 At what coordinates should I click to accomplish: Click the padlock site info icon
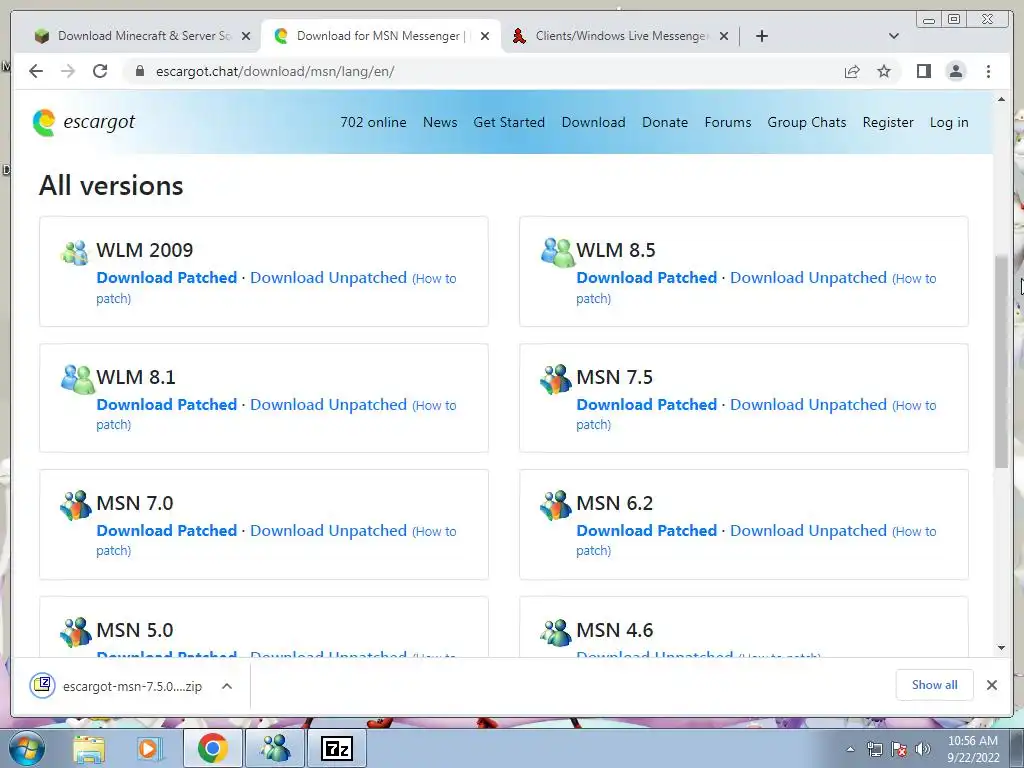pyautogui.click(x=139, y=71)
